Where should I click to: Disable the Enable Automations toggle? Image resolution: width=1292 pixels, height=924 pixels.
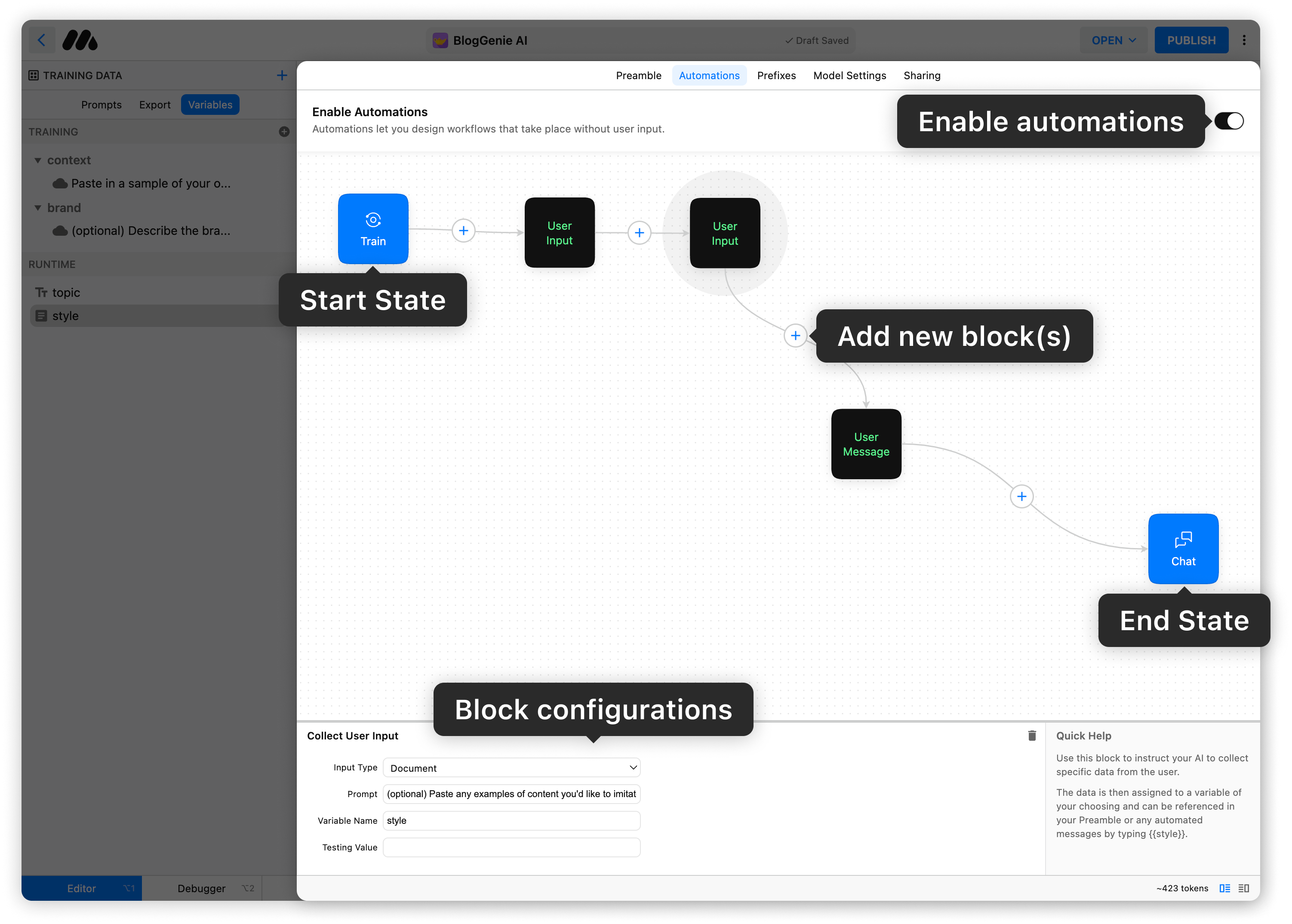coord(1228,120)
